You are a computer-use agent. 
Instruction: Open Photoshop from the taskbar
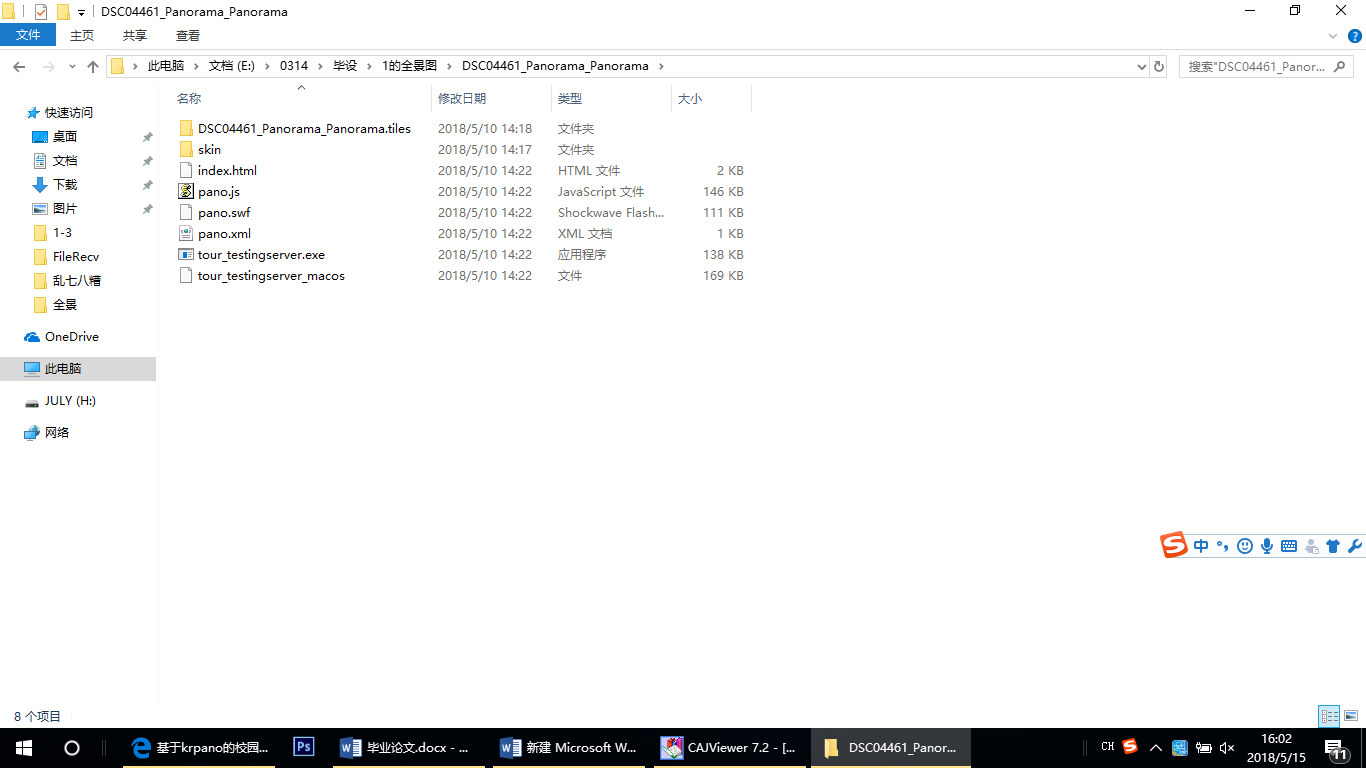coord(304,747)
